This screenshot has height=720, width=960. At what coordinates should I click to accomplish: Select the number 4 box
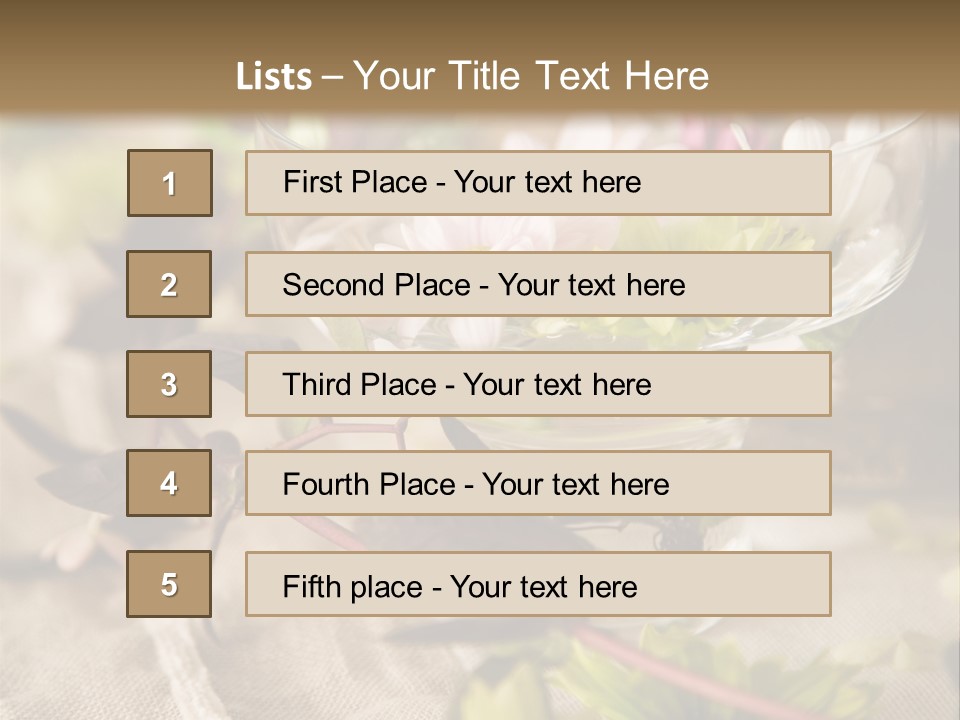[169, 483]
